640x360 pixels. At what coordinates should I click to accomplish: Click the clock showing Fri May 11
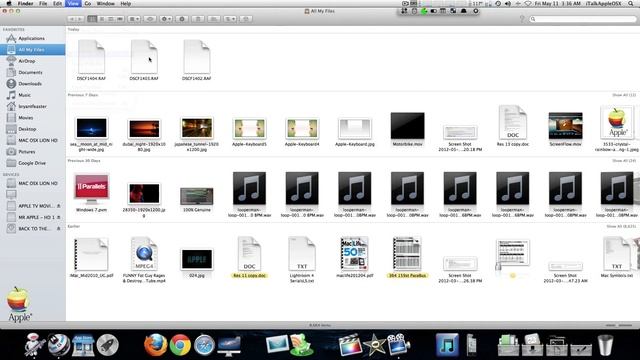tap(557, 3)
